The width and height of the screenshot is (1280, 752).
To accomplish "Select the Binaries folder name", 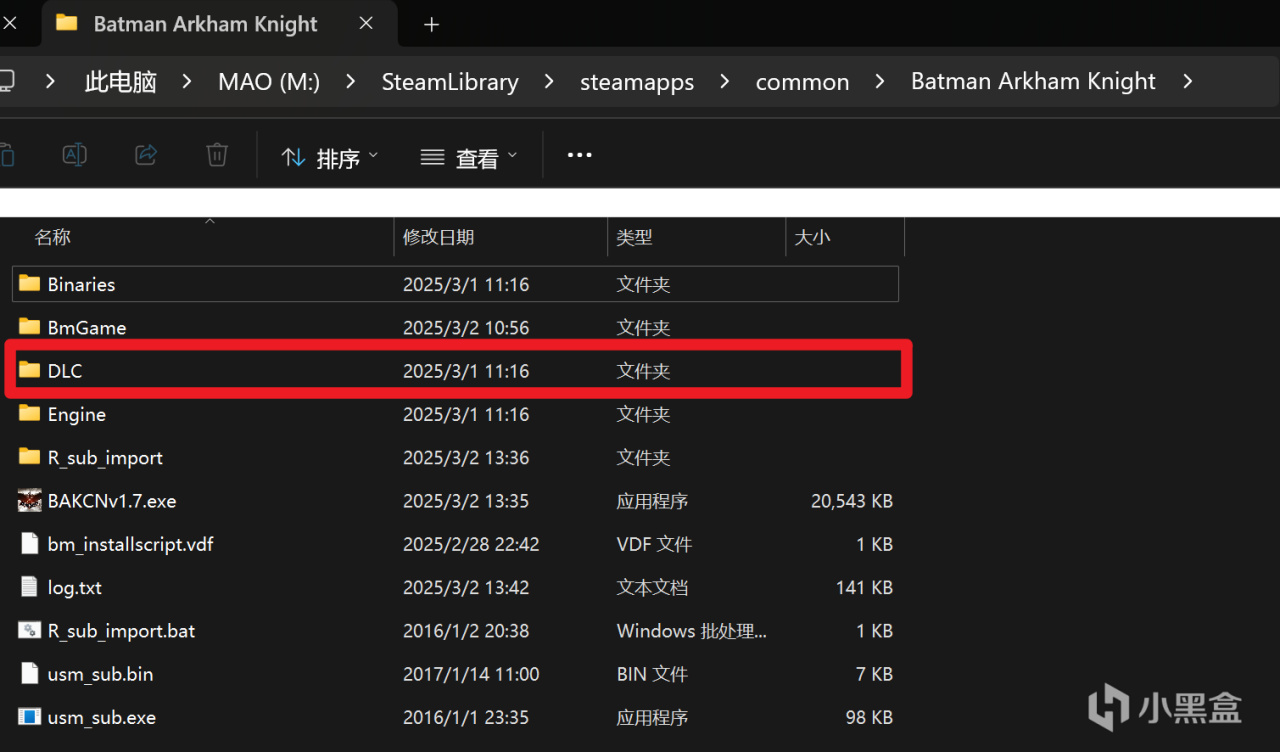I will (81, 284).
